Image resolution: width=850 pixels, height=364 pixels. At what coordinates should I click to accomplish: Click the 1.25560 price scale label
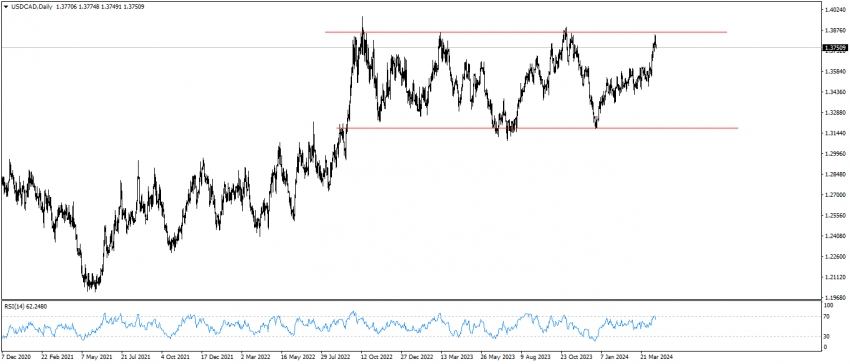coord(834,215)
